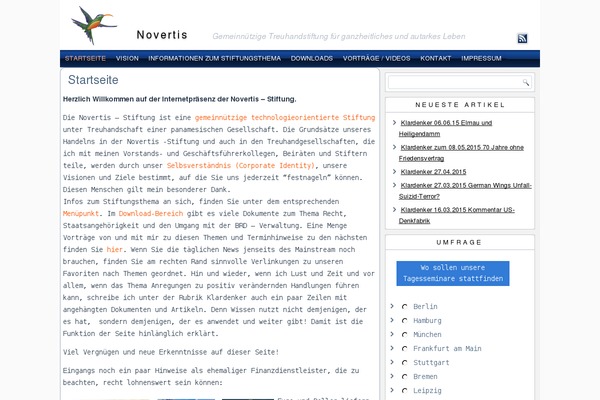Open article Klardenker 27.03.2015 German Wings

[x=465, y=191]
